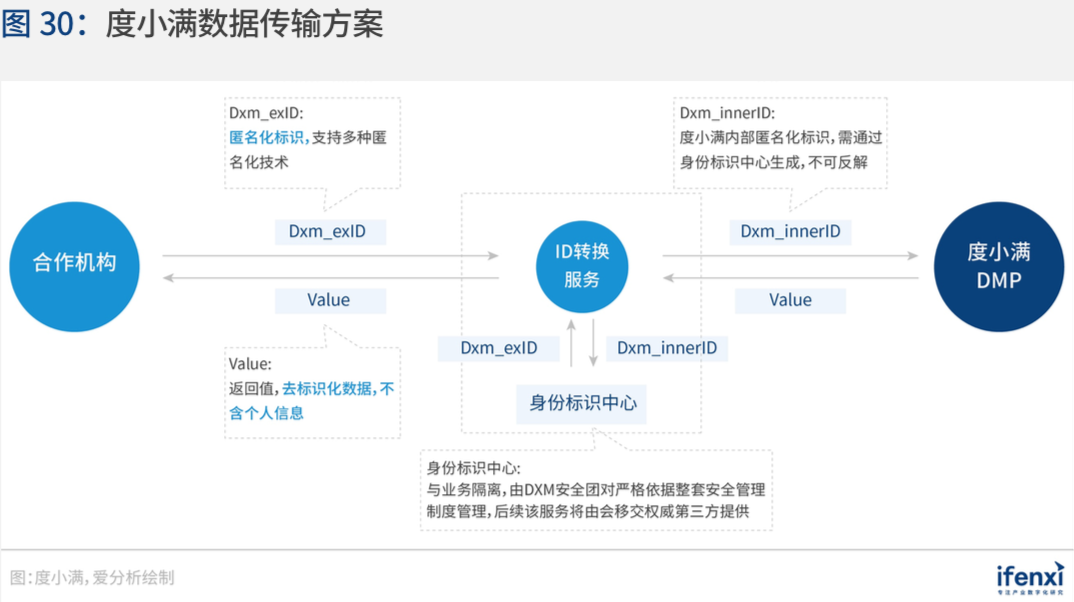
Task: Click the ID转换服务 circle node
Action: tap(582, 266)
